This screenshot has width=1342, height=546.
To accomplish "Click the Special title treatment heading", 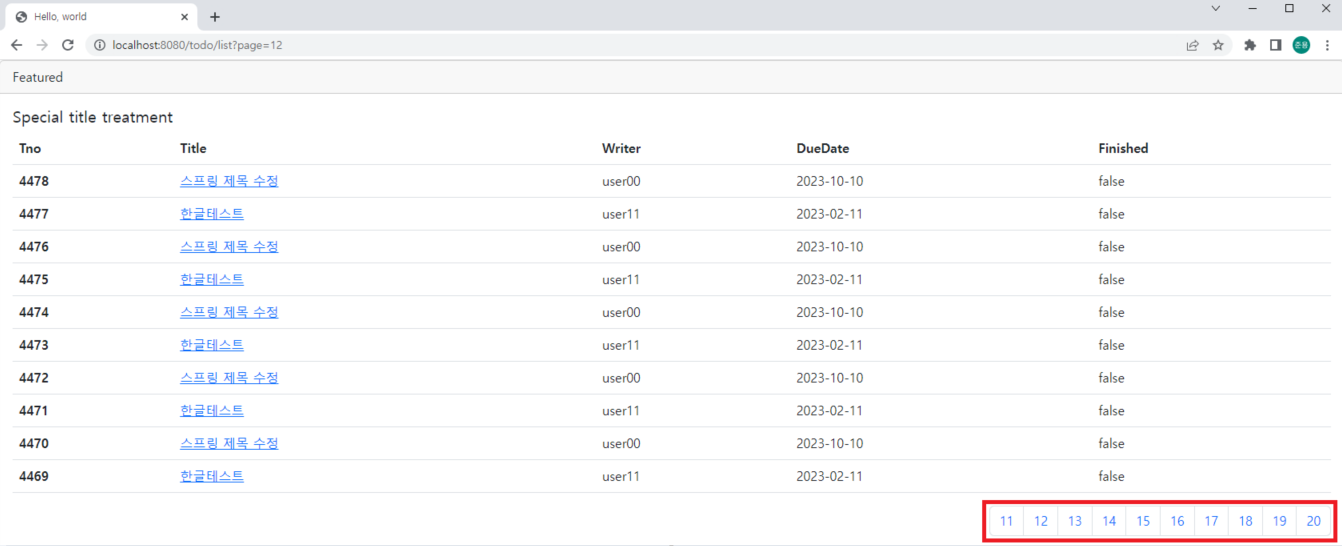I will 93,117.
